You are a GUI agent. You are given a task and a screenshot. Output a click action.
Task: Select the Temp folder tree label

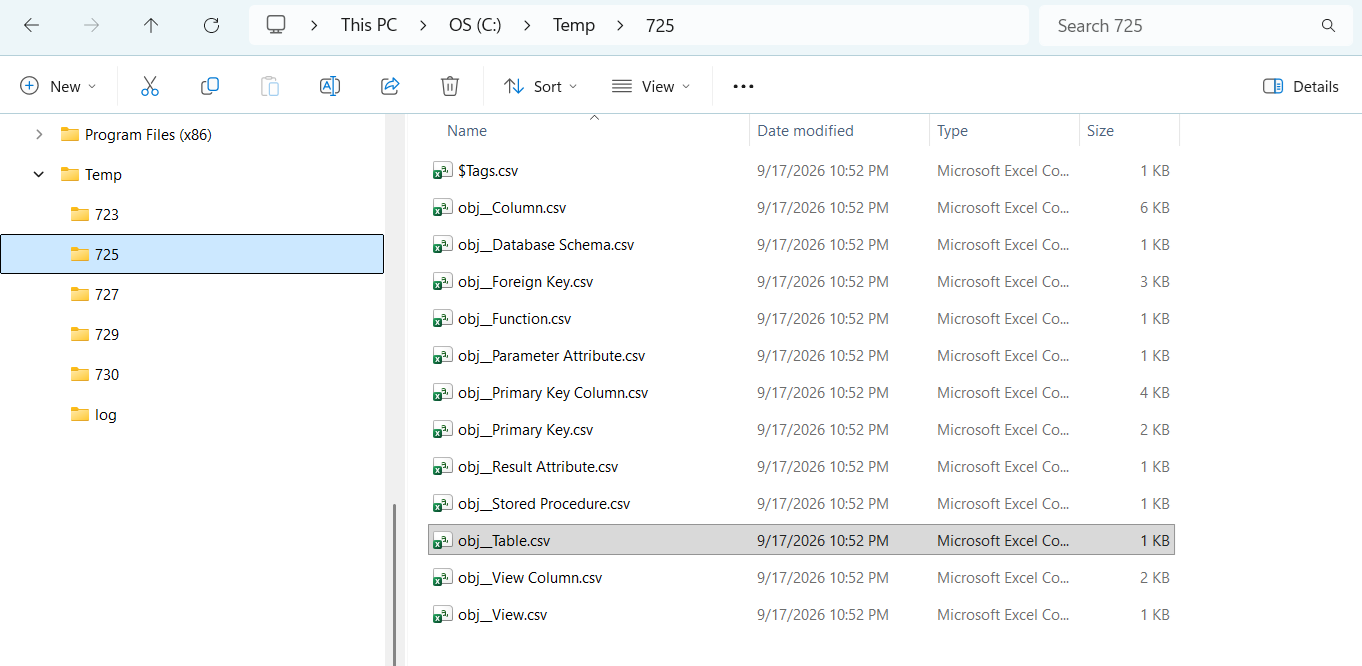click(x=103, y=174)
